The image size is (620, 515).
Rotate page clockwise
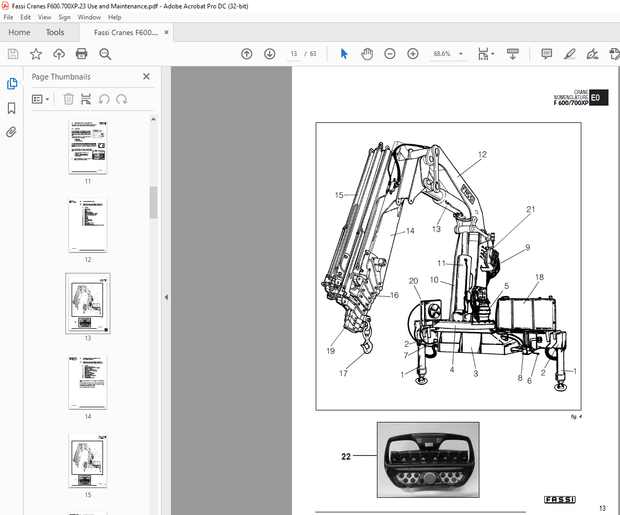(121, 99)
